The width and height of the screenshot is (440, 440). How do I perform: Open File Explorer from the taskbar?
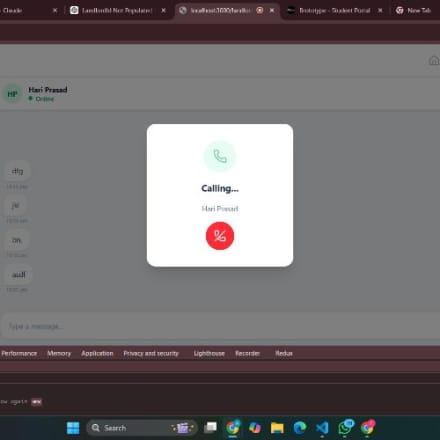pyautogui.click(x=277, y=428)
